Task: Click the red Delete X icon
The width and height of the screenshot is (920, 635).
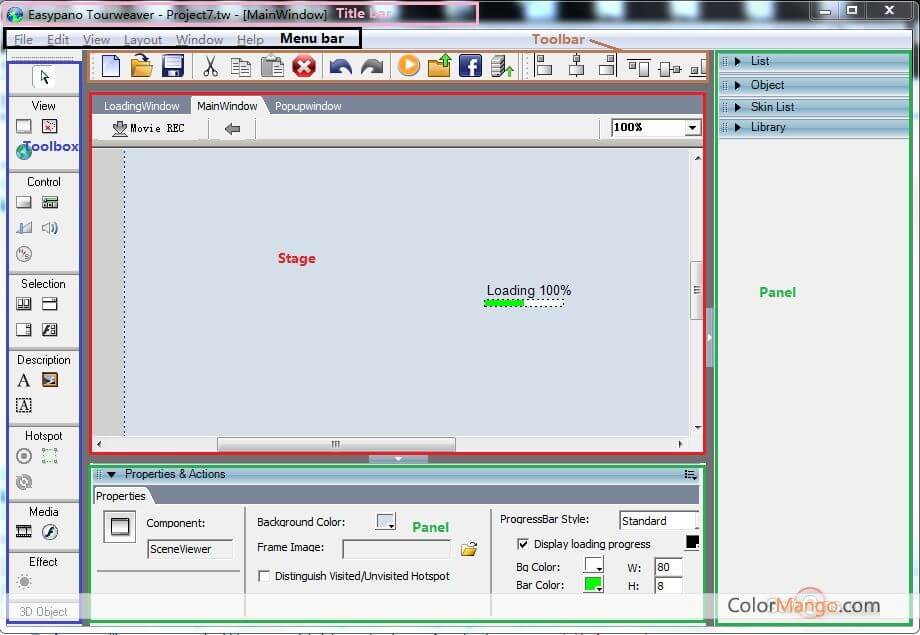Action: tap(304, 67)
